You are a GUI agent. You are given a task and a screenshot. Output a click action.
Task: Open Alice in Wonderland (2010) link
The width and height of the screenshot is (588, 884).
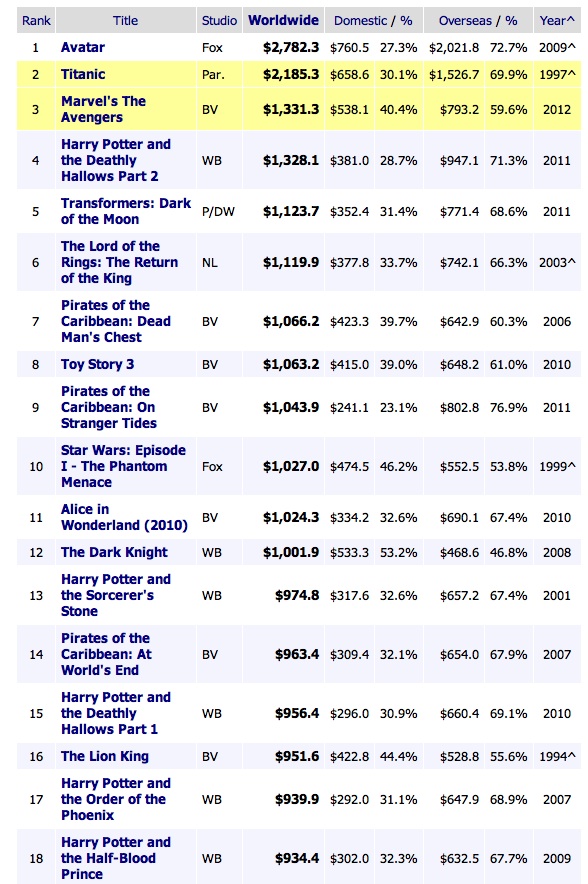(124, 518)
